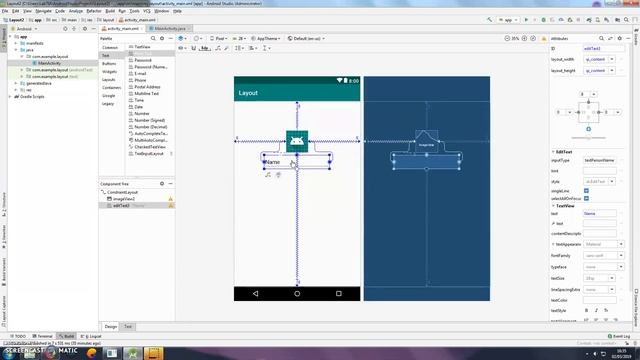Switch to the MainActivity.java editor tab
This screenshot has width=640, height=360.
click(169, 29)
